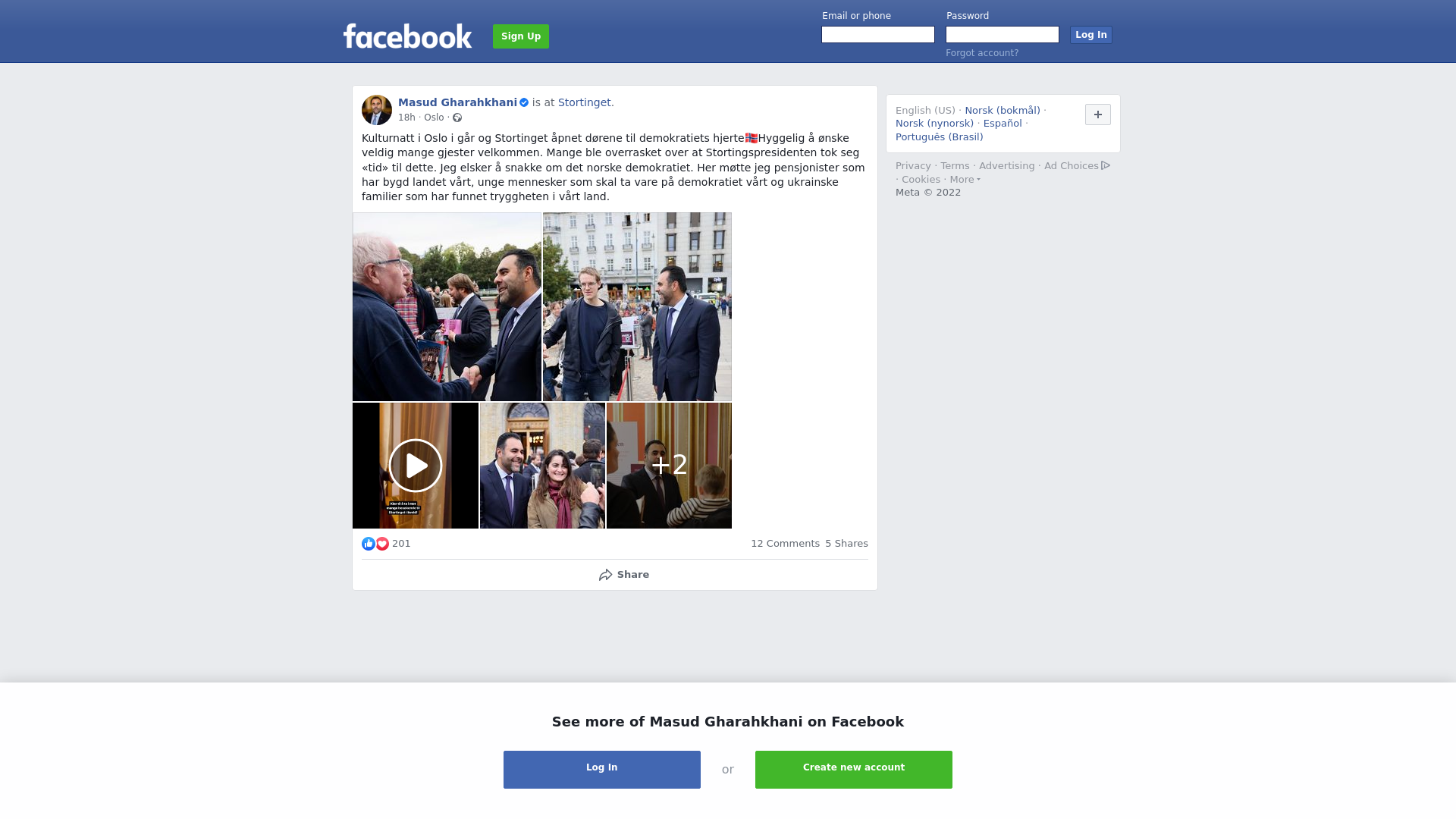Click the Love heart reaction icon
Screen dimensions: 1456x819
coord(382,544)
